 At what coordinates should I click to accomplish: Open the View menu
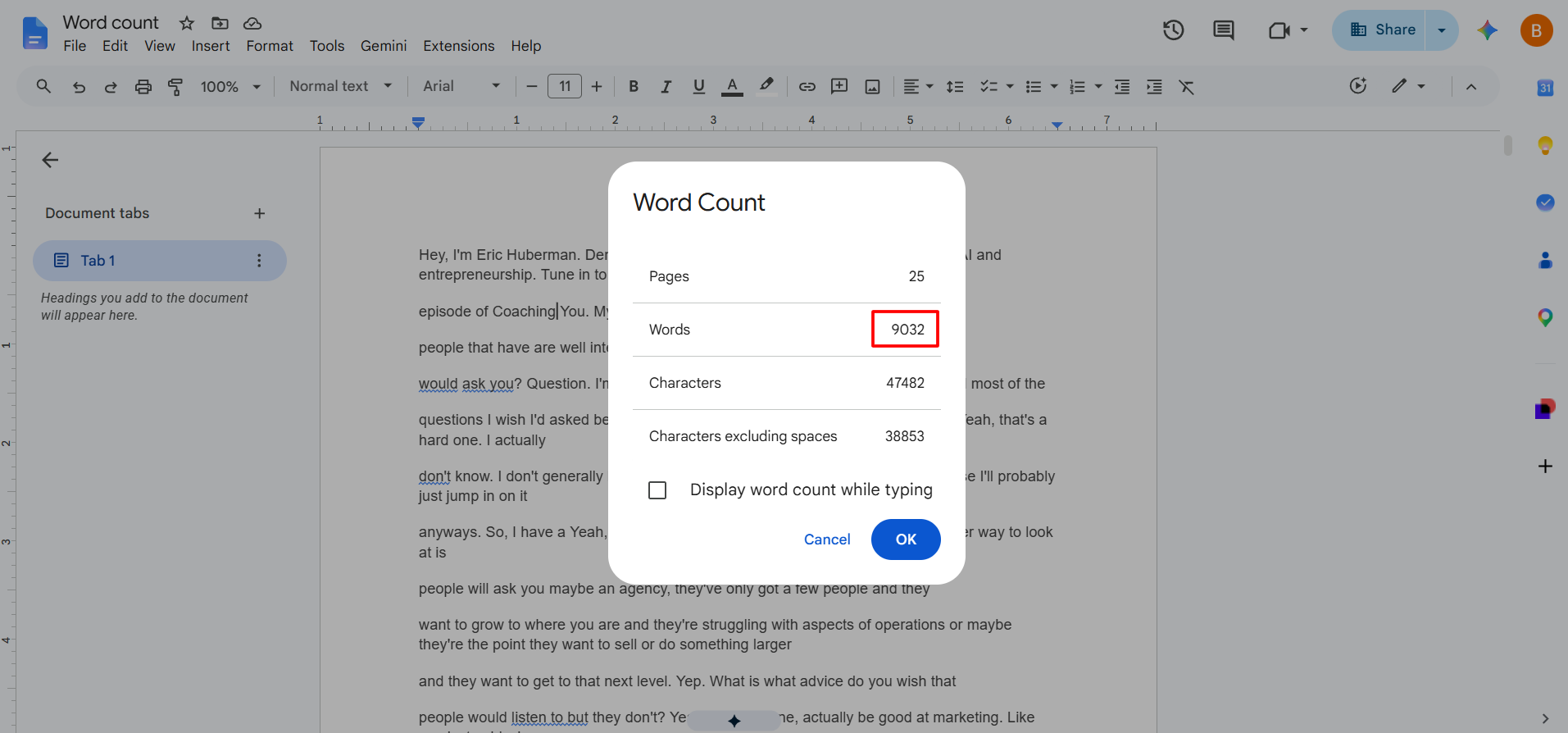[160, 46]
